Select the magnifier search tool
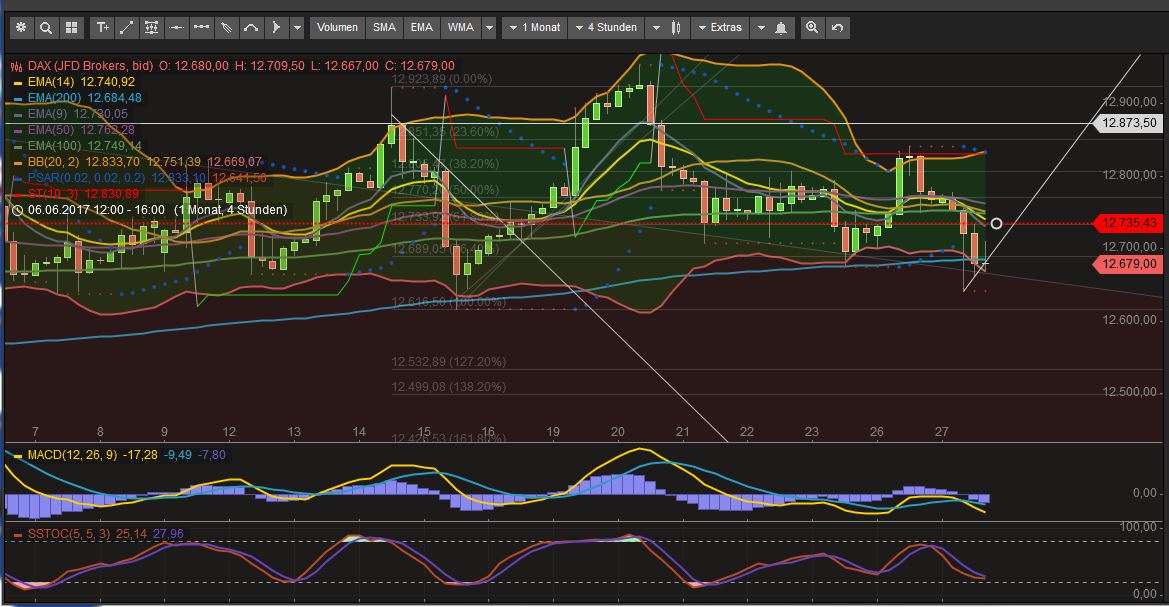 46,28
